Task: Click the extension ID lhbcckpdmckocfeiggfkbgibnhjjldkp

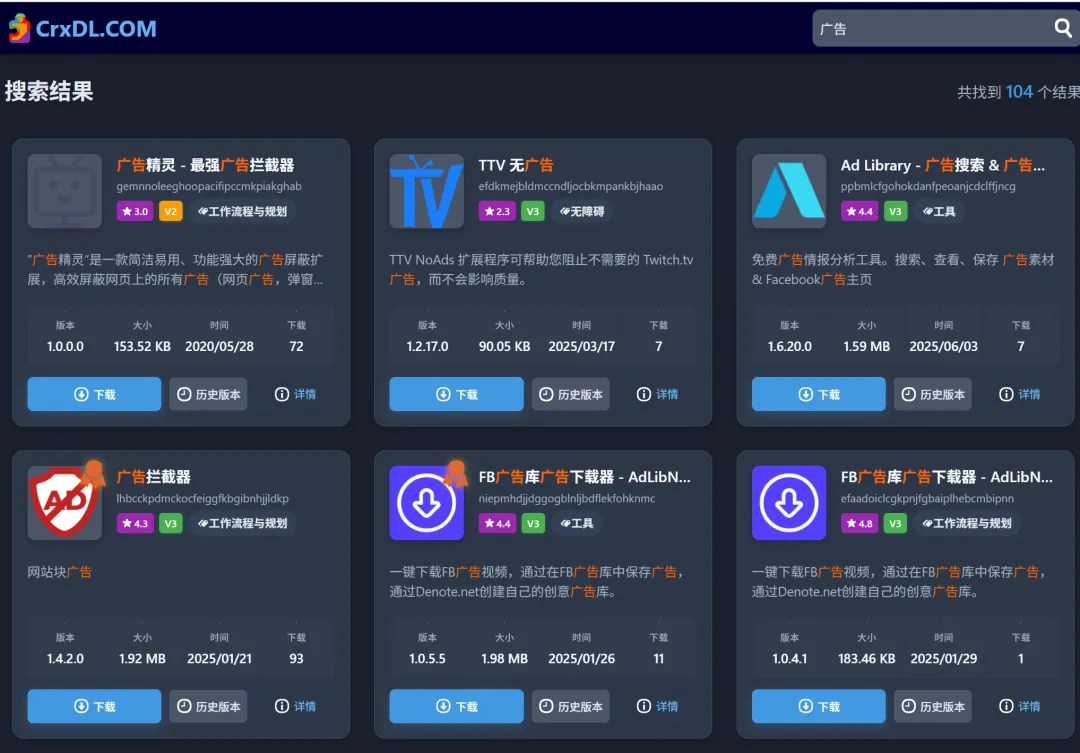Action: [202, 498]
